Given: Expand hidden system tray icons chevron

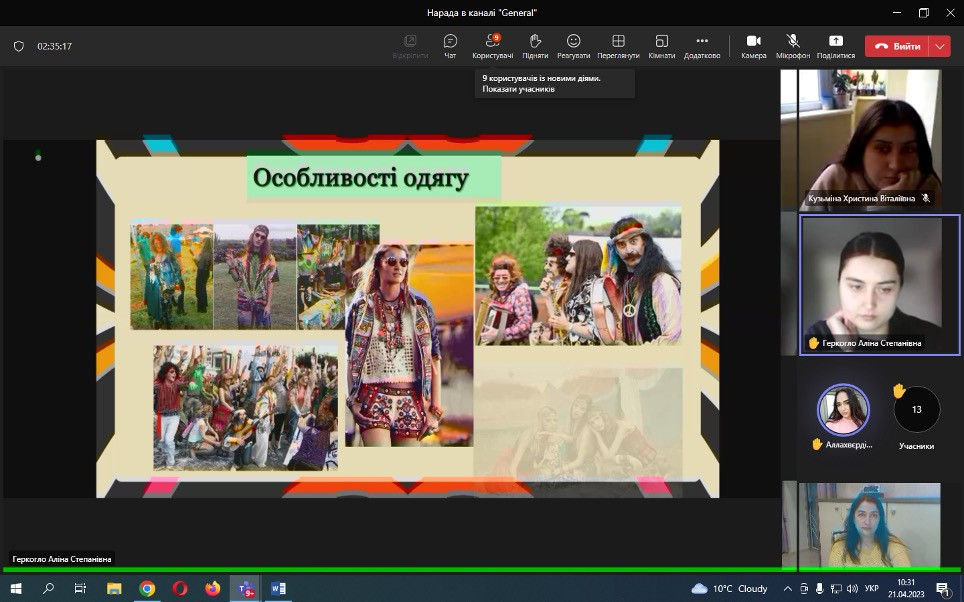Looking at the screenshot, I should point(787,589).
